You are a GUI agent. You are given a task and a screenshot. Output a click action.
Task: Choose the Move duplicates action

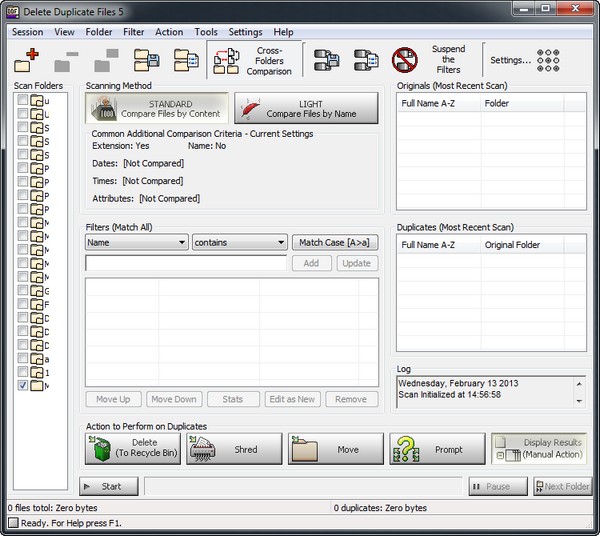[336, 449]
